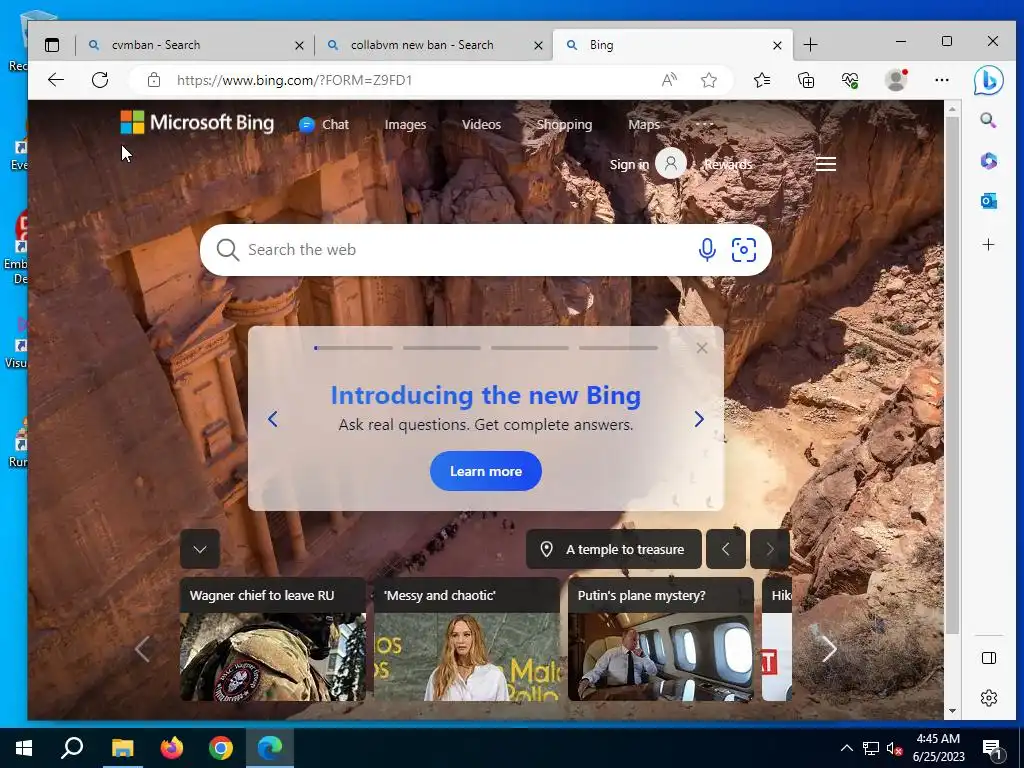Open 'A temple to treasure' image info

click(613, 549)
